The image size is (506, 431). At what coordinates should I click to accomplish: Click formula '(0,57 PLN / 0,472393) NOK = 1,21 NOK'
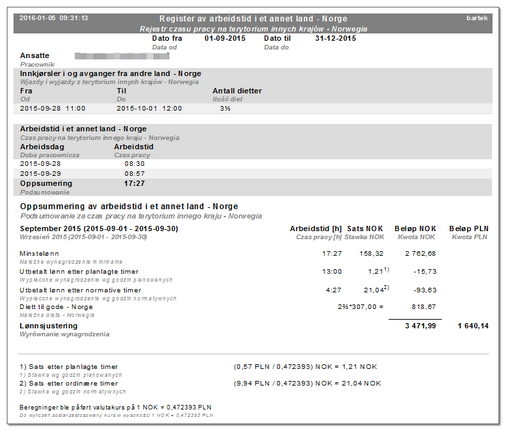click(x=305, y=367)
